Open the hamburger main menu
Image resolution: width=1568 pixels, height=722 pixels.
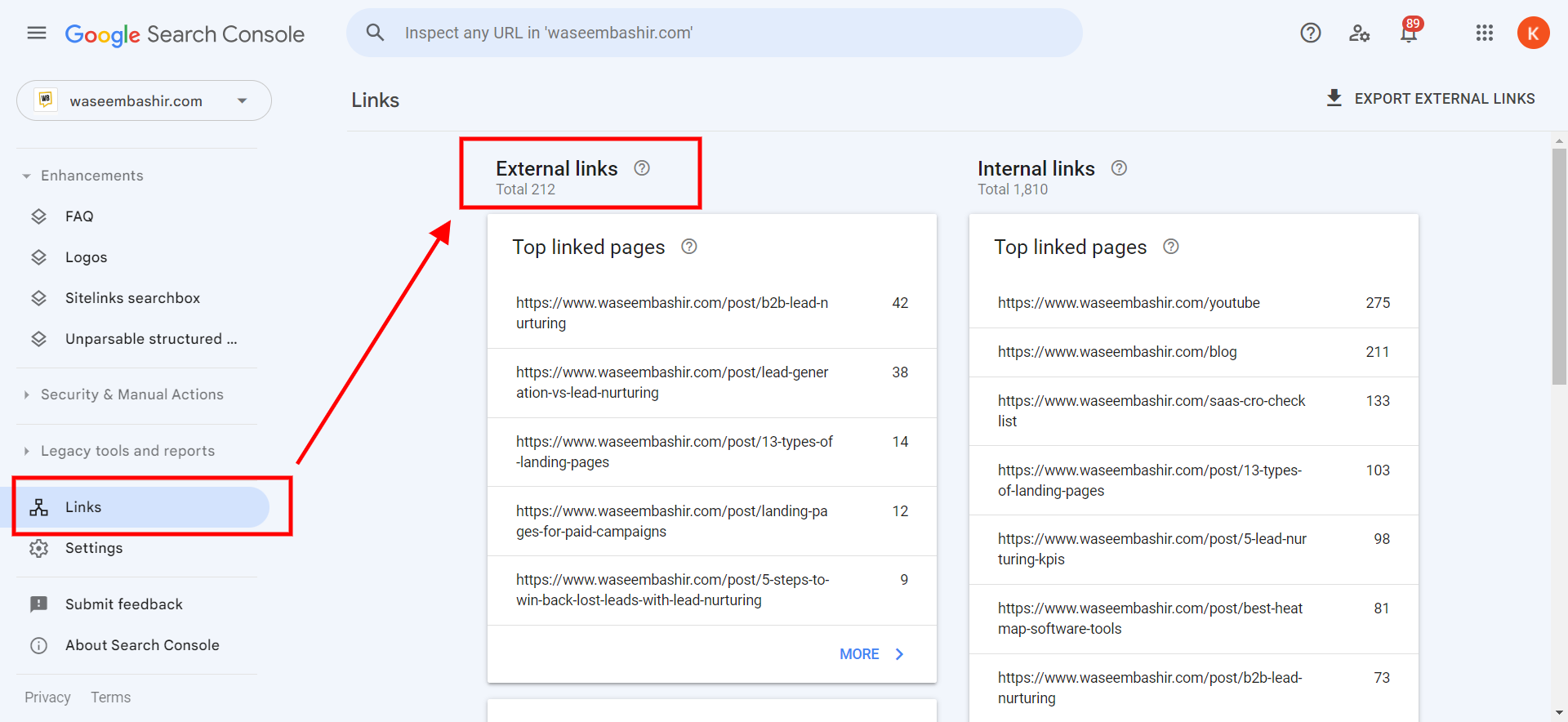pyautogui.click(x=37, y=33)
